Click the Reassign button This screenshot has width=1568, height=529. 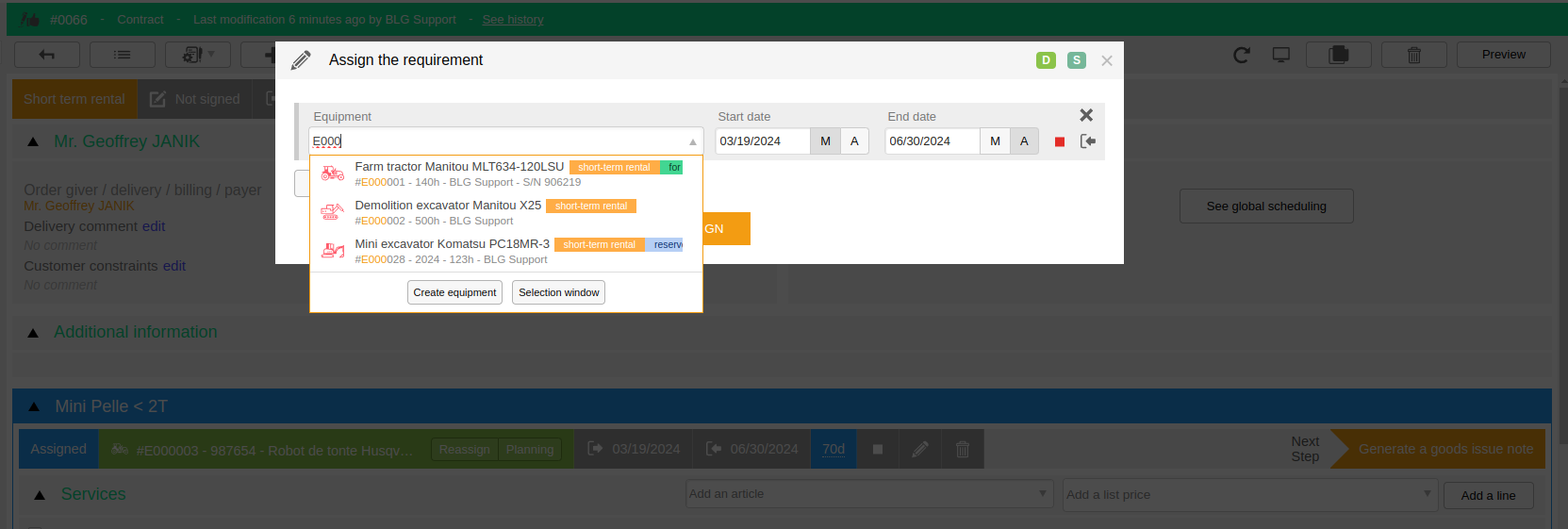tap(464, 450)
